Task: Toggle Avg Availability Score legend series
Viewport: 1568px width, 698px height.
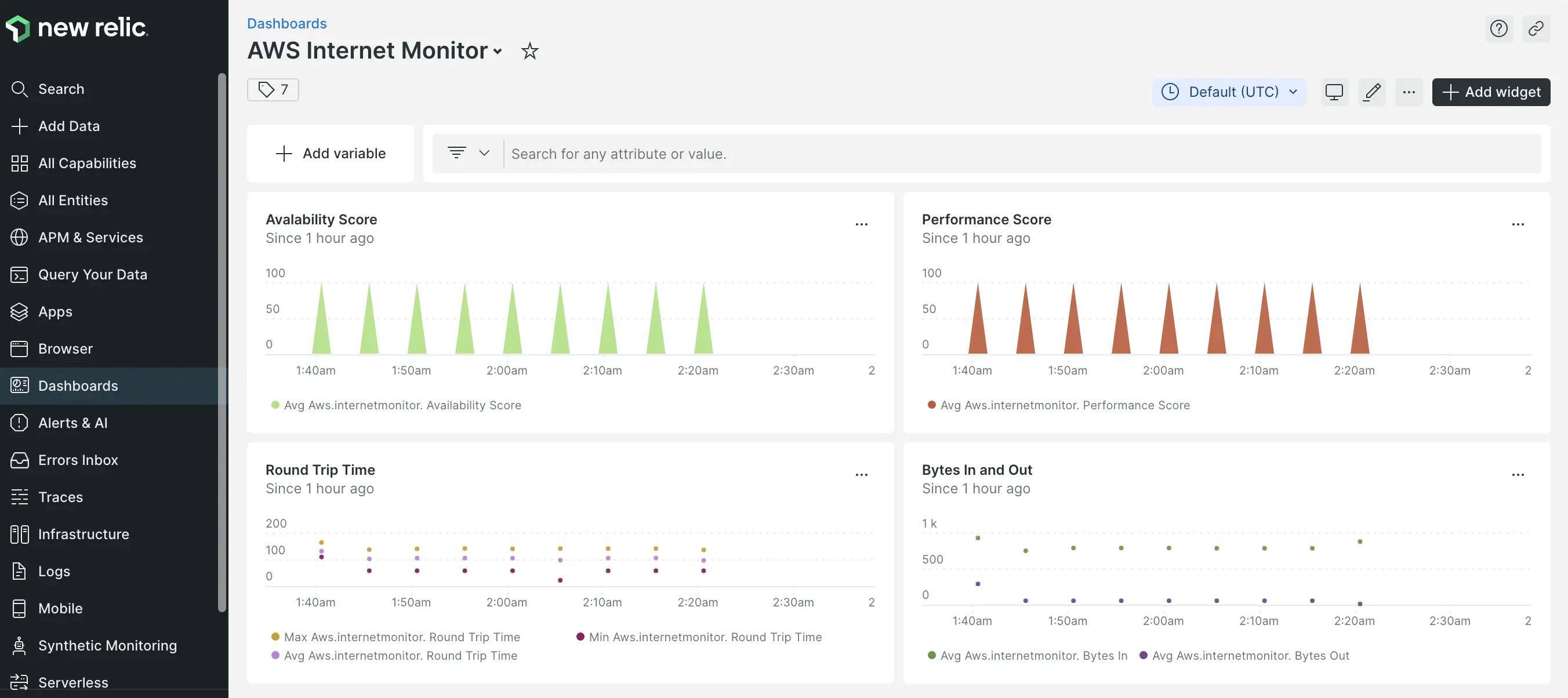Action: [402, 405]
